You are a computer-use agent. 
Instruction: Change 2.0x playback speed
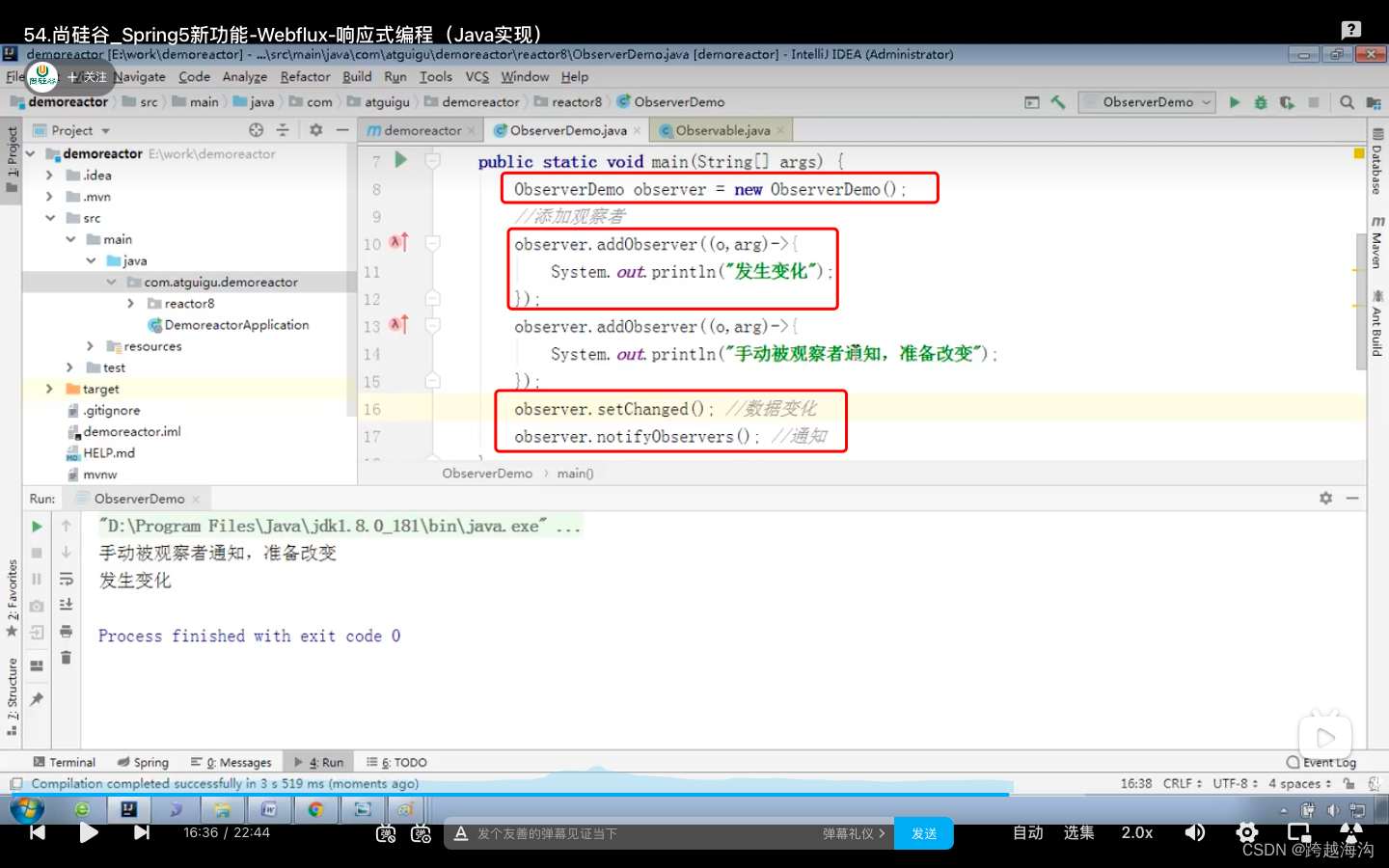point(1137,832)
